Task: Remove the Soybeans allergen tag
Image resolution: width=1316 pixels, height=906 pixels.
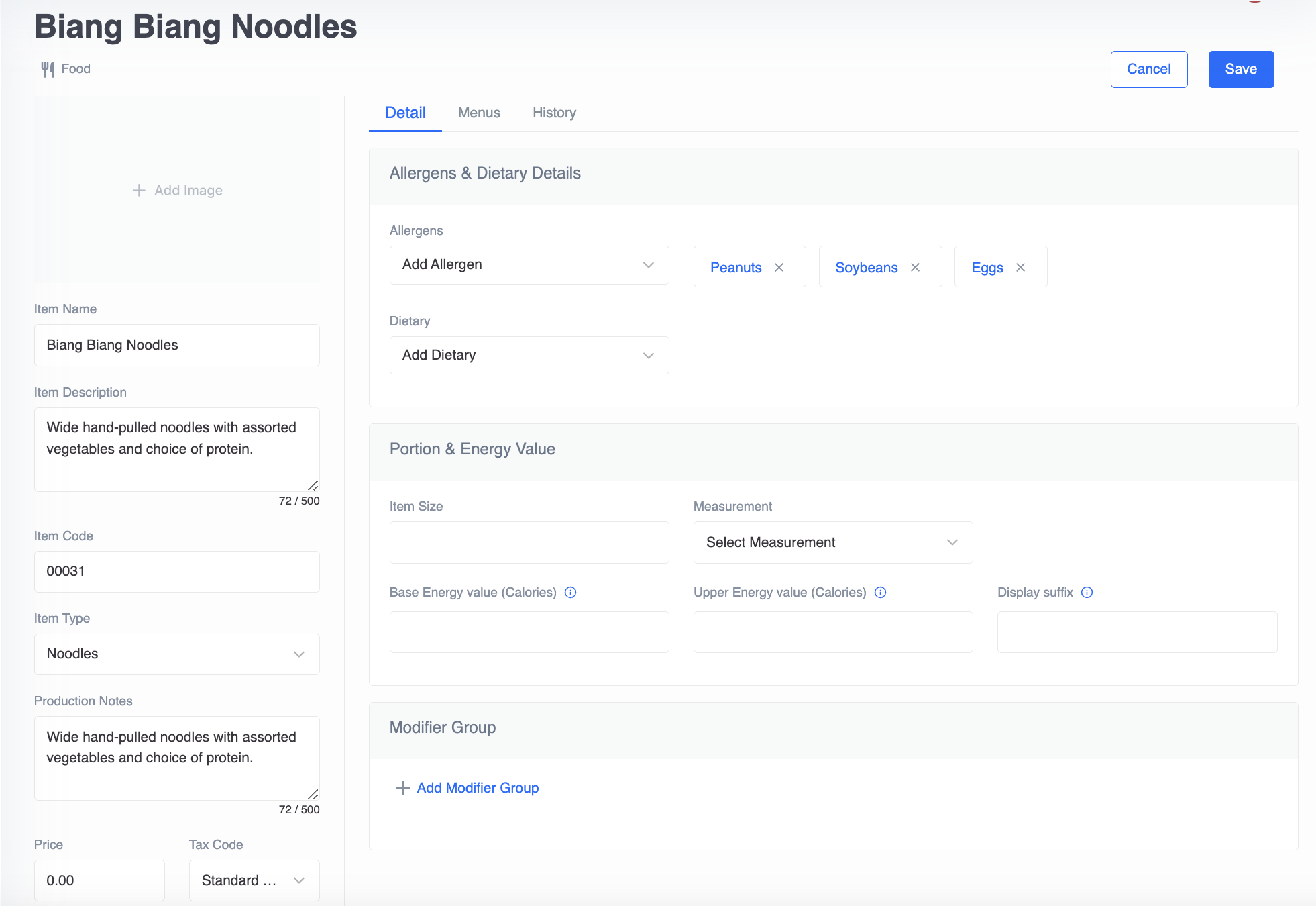Action: (x=915, y=268)
